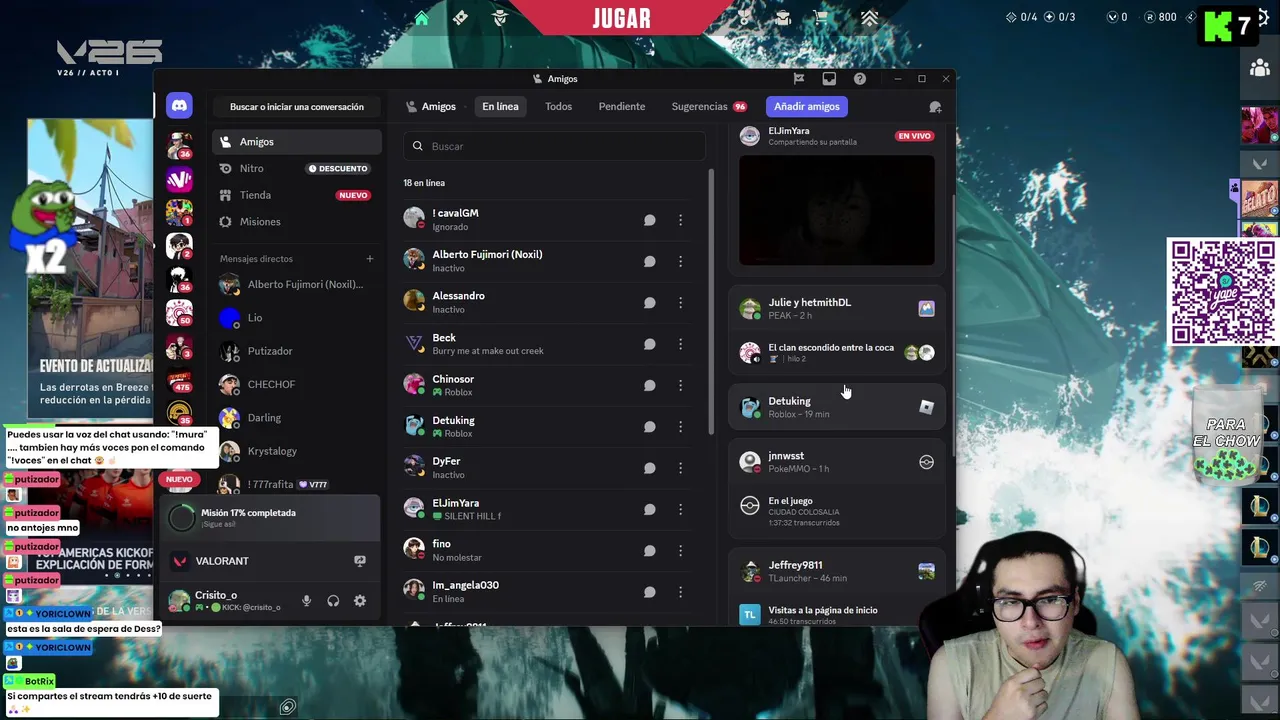Click Buscar friends search field
1280x720 pixels.
(556, 146)
